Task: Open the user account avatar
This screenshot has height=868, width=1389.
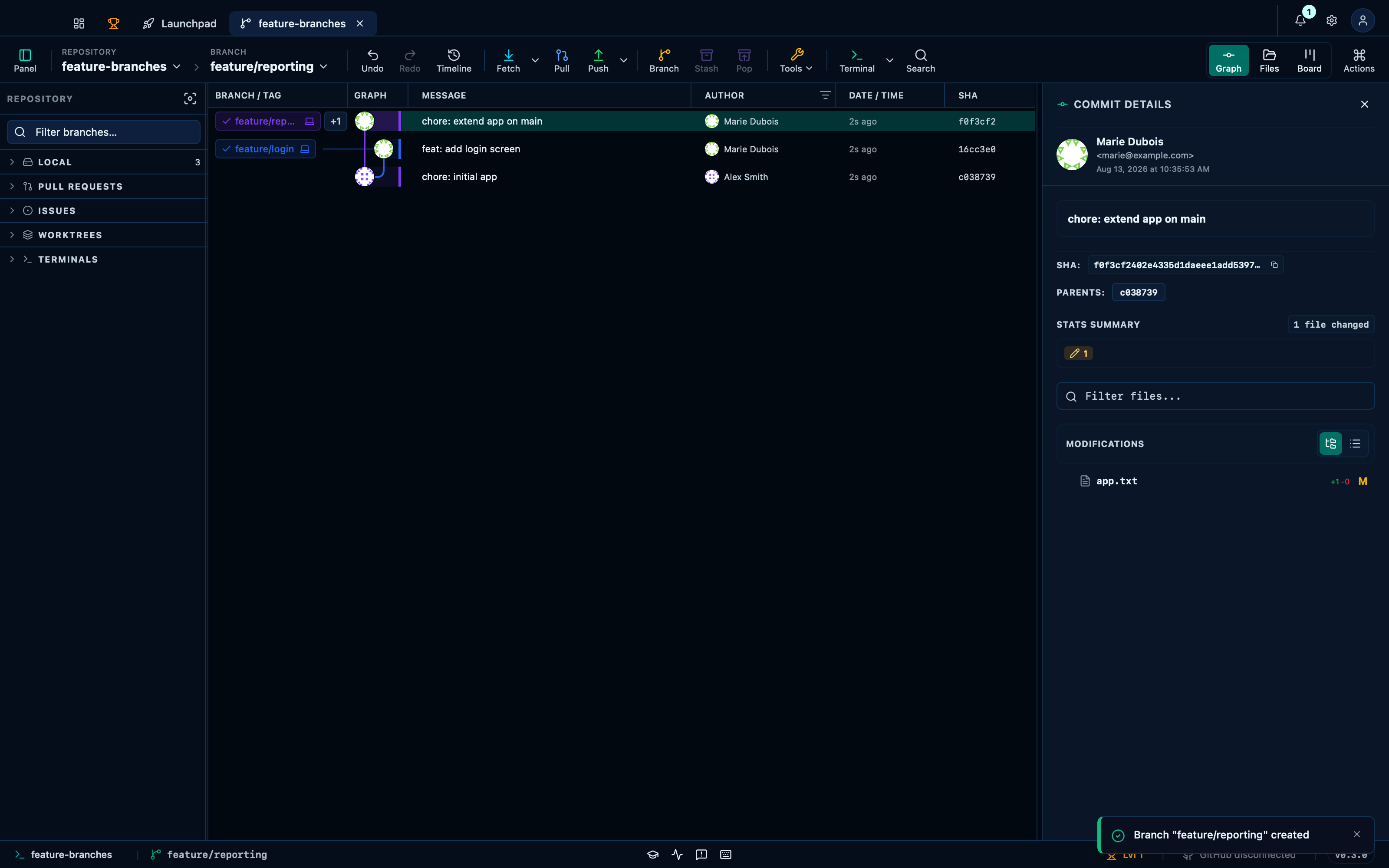Action: (x=1363, y=21)
